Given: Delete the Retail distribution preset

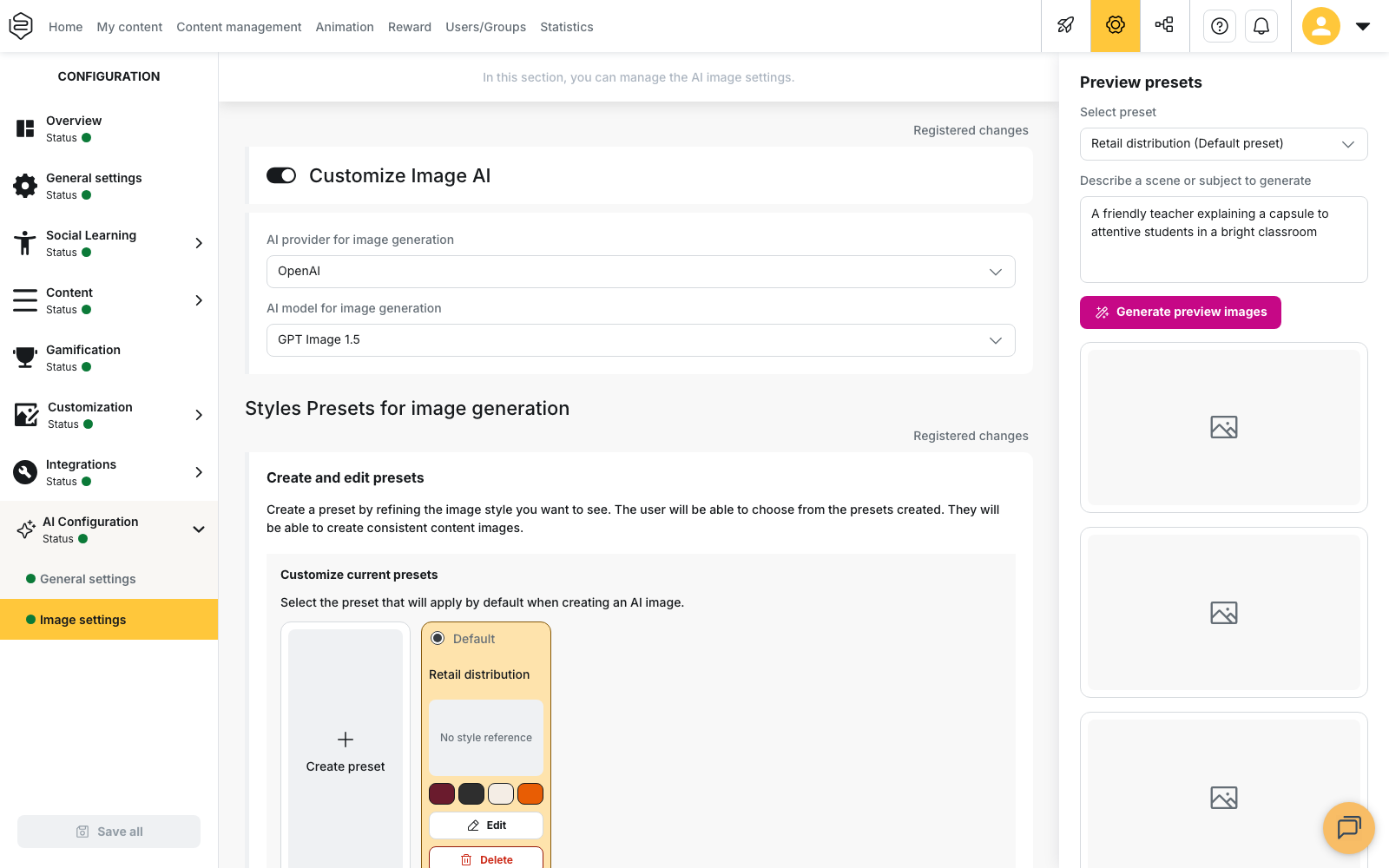Looking at the screenshot, I should click(x=486, y=858).
